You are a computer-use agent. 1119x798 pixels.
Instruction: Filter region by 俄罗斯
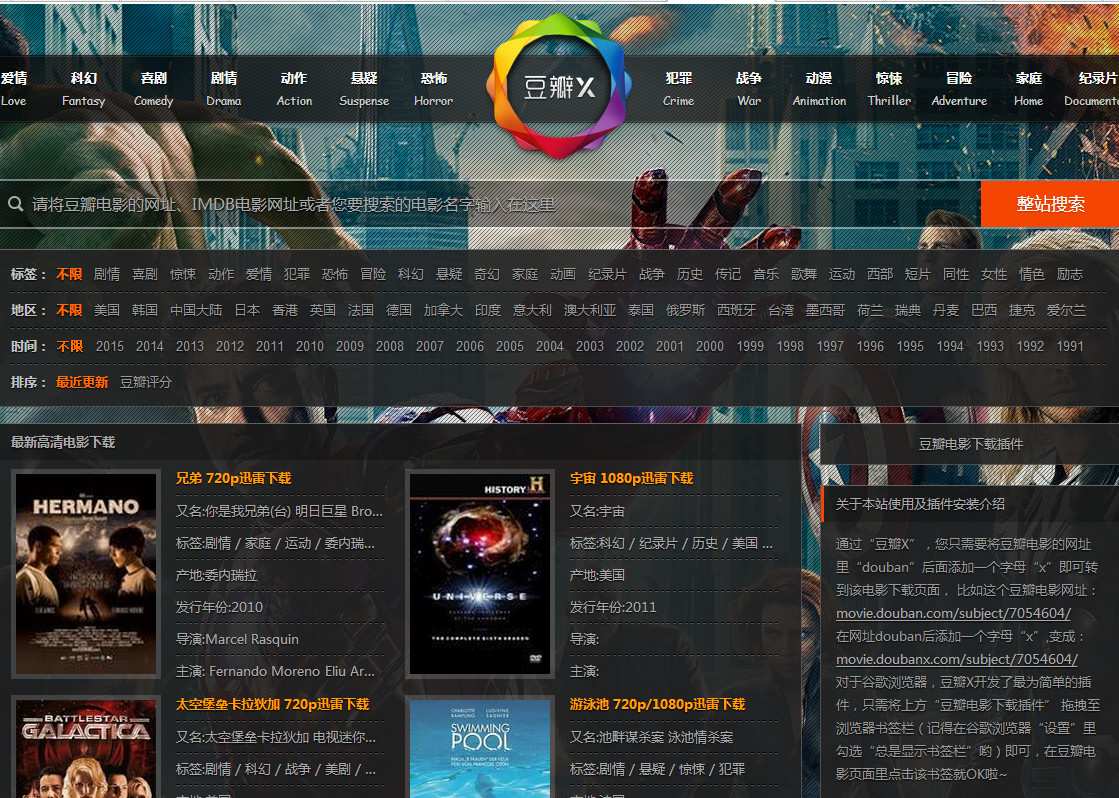685,310
